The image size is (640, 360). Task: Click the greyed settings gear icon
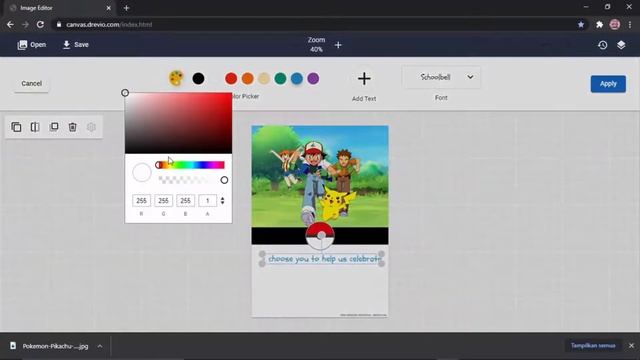click(x=91, y=127)
